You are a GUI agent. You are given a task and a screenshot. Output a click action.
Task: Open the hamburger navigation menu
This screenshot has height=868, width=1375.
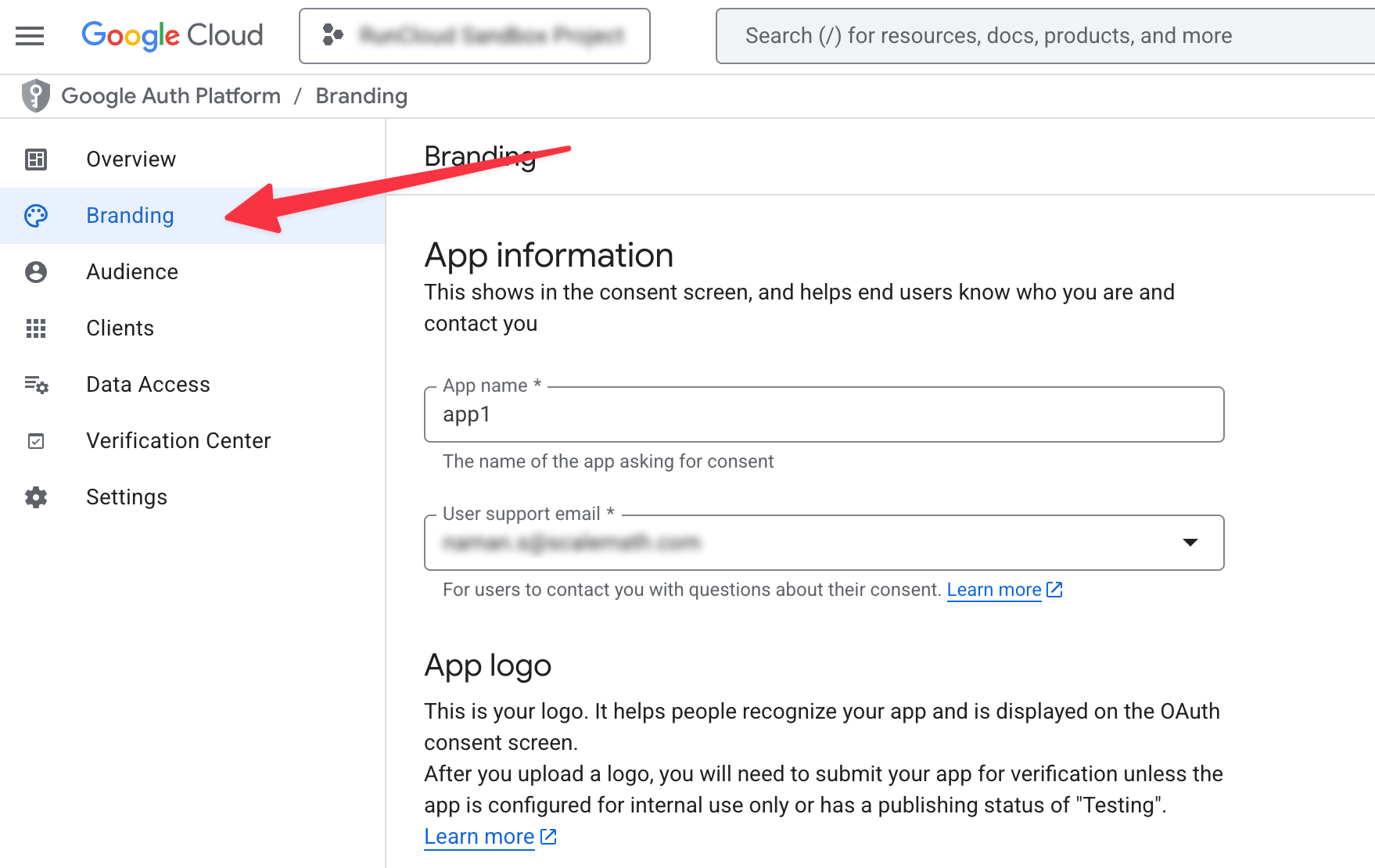coord(30,36)
